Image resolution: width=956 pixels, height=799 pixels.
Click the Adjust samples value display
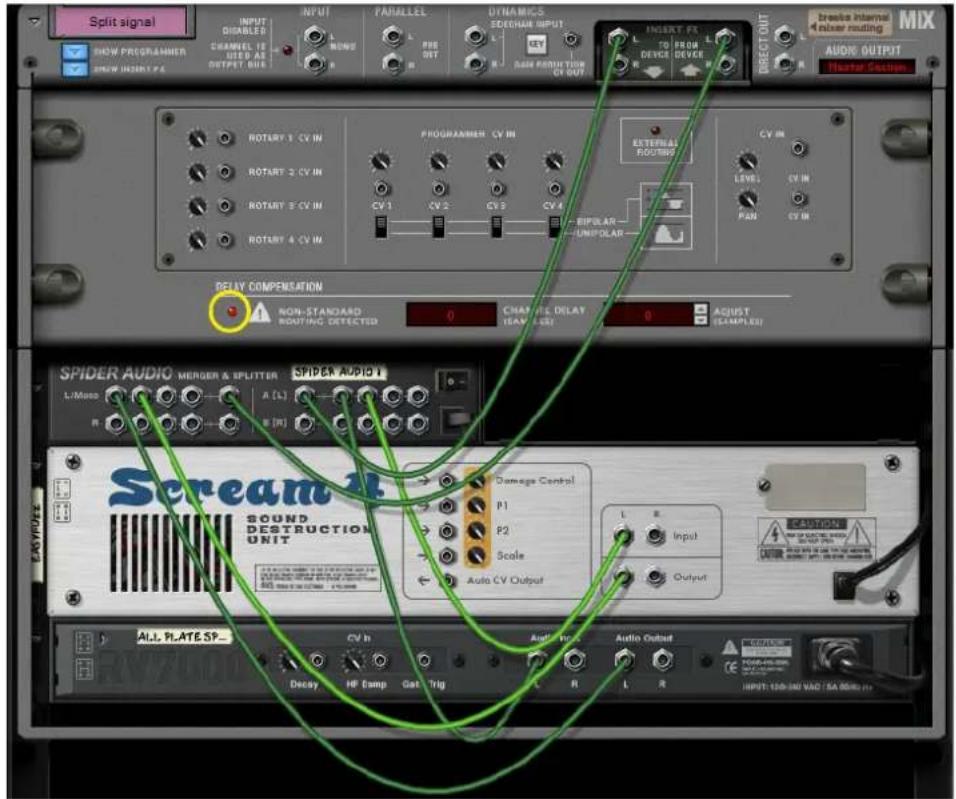coord(649,315)
